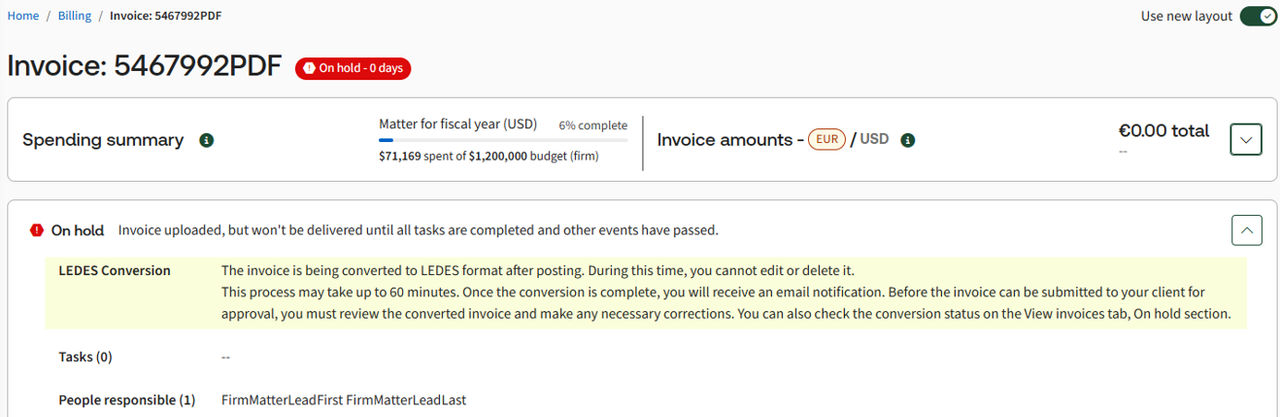
Task: Click the red On hold alert icon
Action: 37,230
